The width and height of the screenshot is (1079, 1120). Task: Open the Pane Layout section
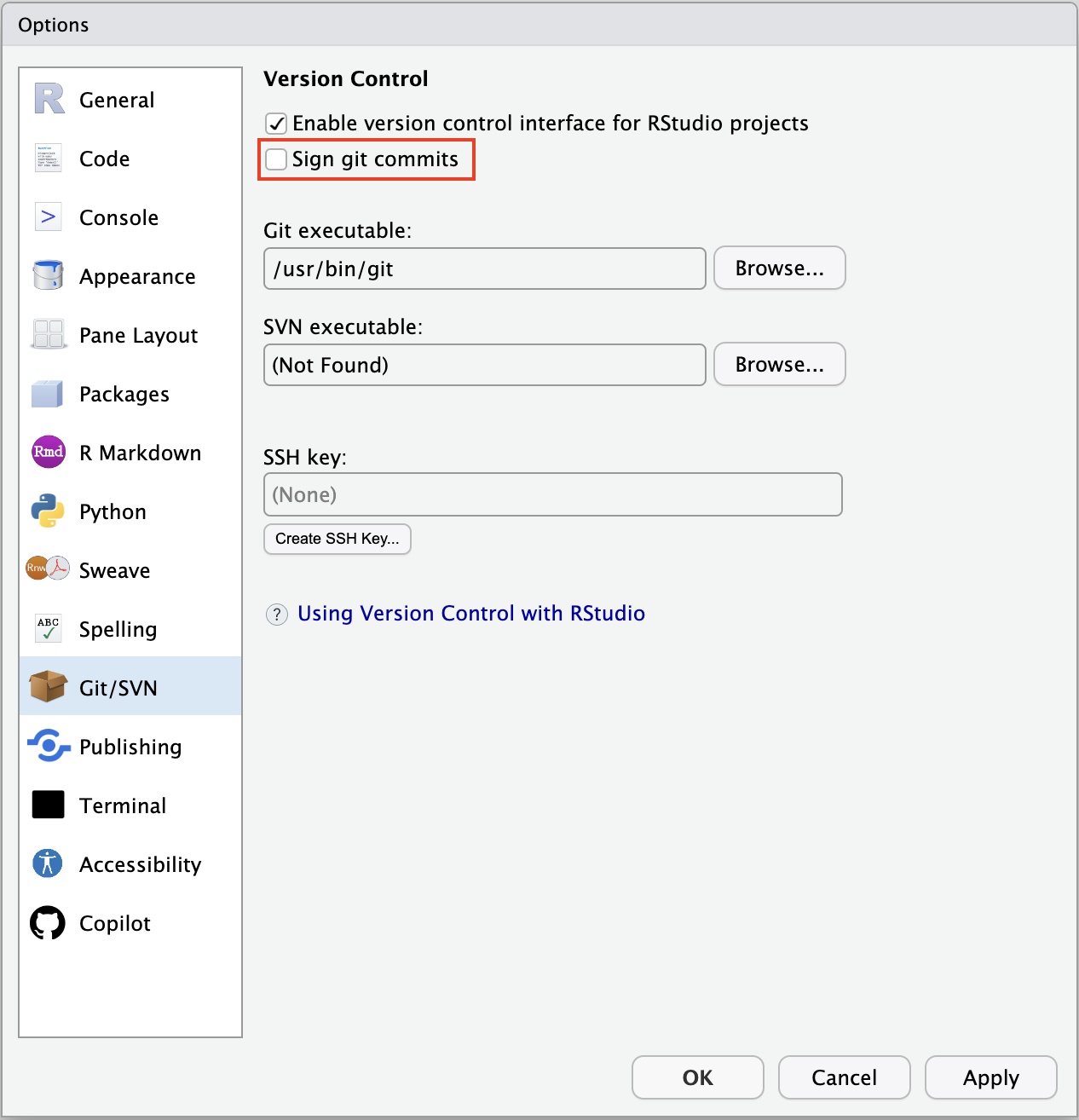[130, 335]
